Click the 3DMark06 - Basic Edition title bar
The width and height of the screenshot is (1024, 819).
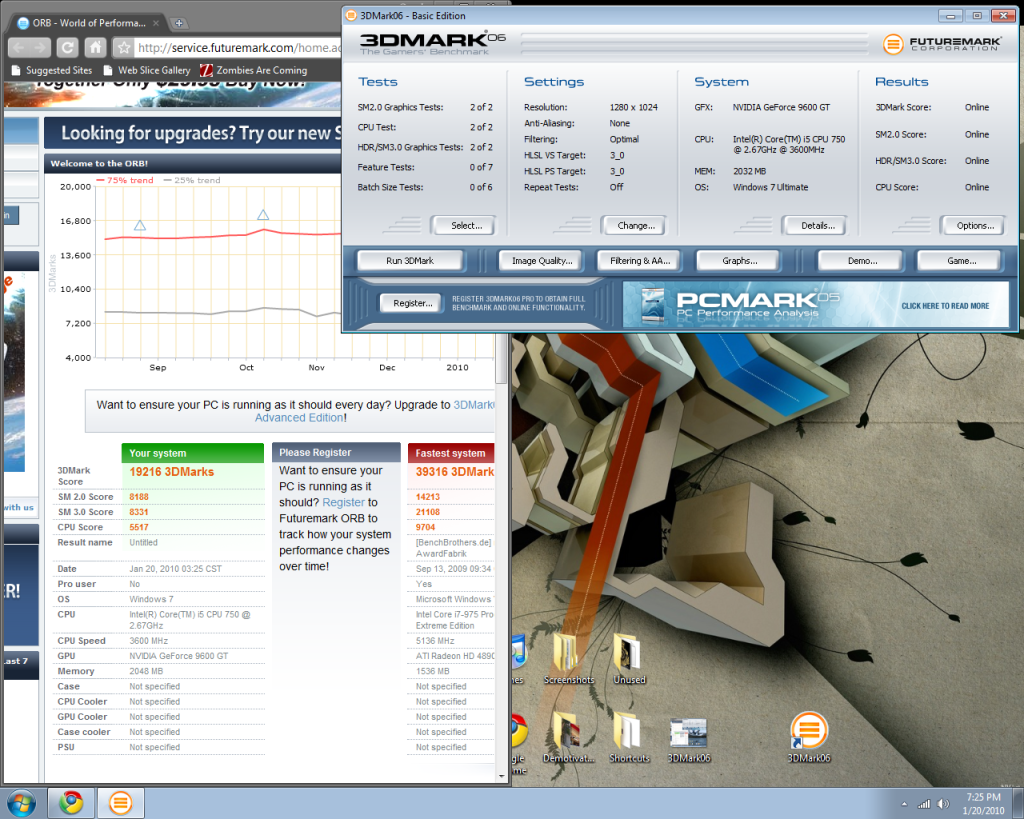pos(640,16)
